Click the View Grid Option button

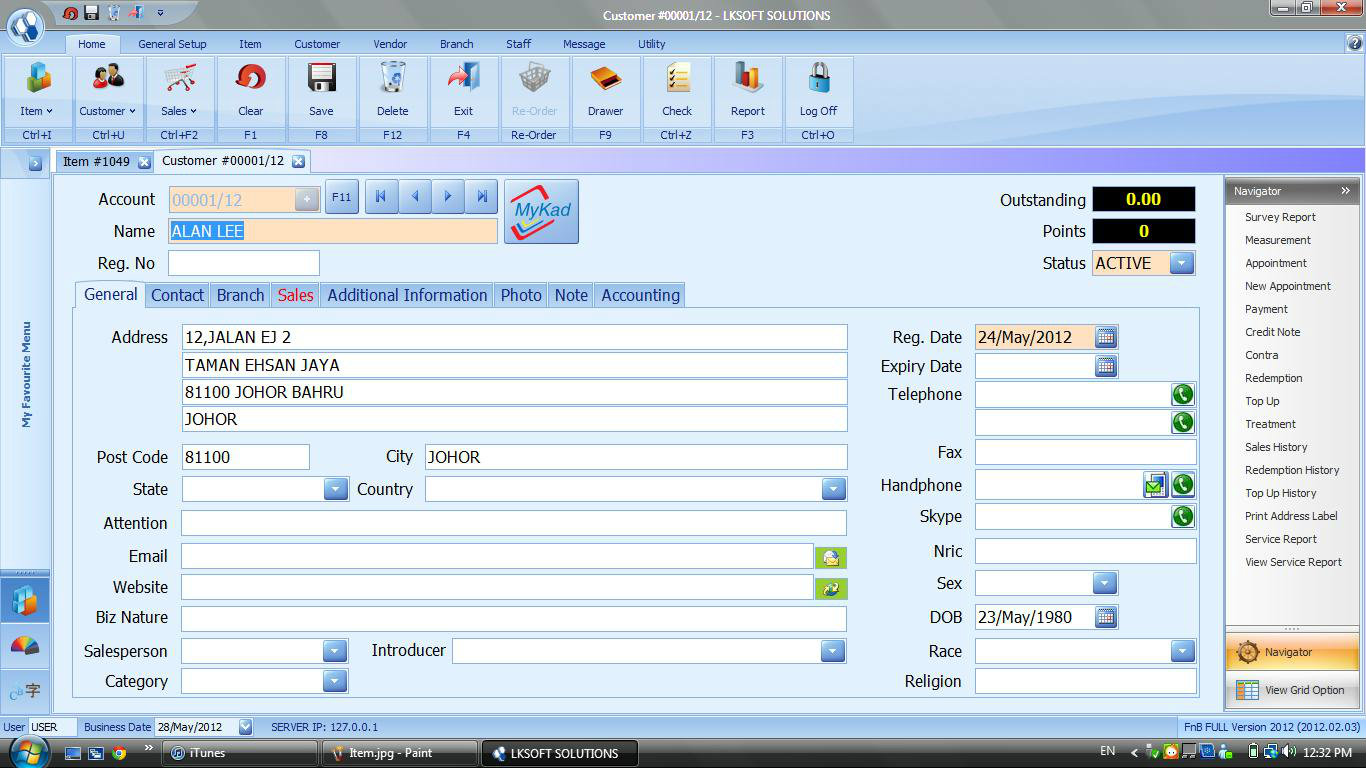pyautogui.click(x=1293, y=690)
